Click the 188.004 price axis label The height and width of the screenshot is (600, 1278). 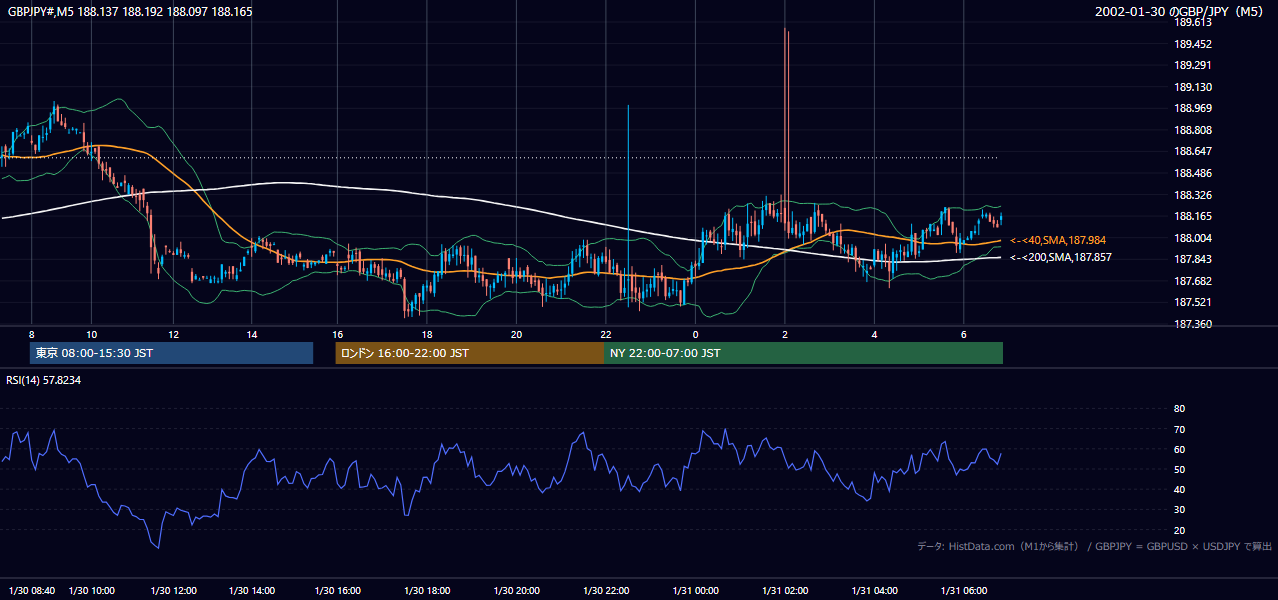click(1193, 238)
